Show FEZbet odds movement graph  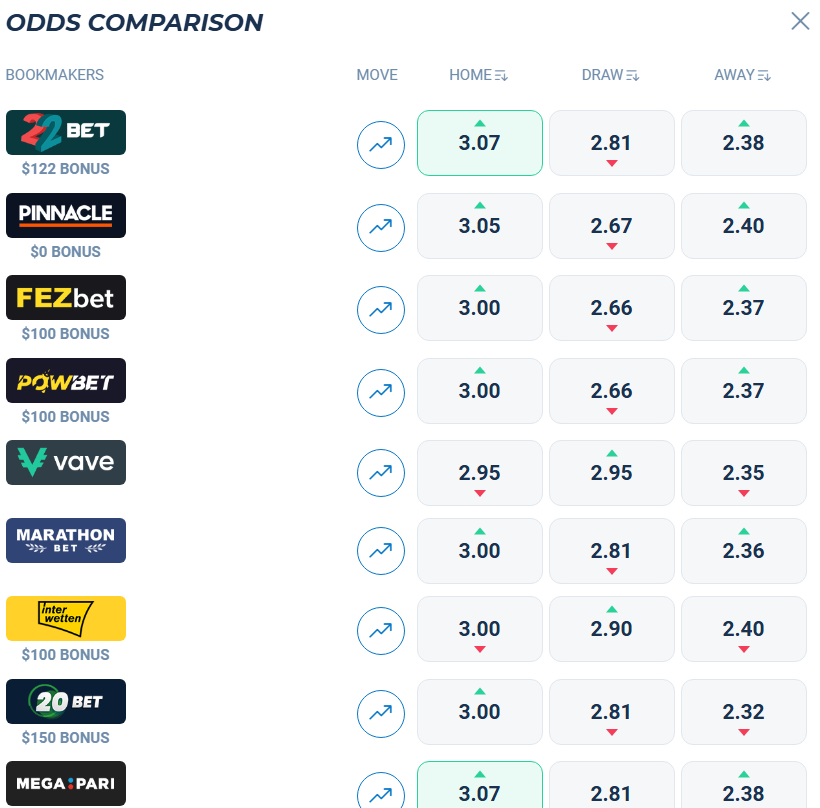[x=381, y=310]
